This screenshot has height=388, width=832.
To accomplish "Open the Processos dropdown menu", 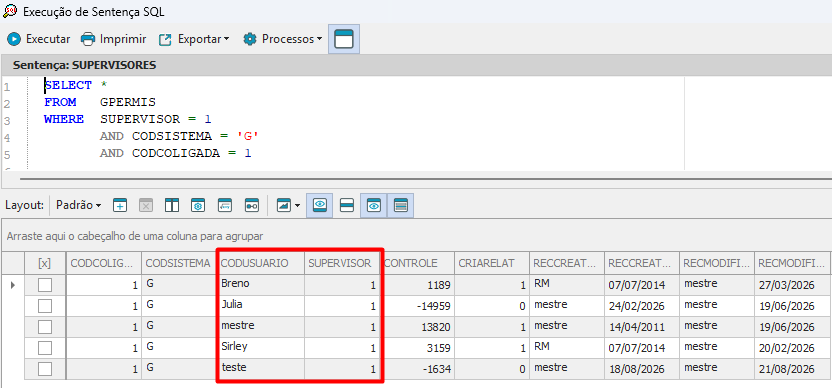I will (282, 39).
